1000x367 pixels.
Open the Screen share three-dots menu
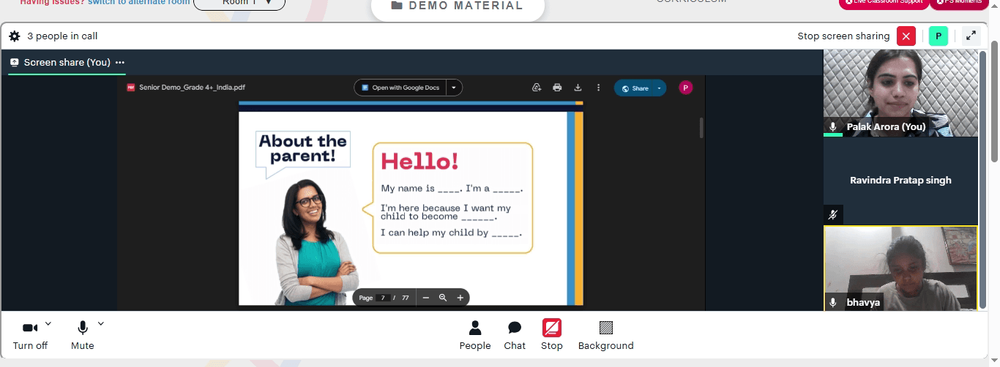[x=120, y=63]
